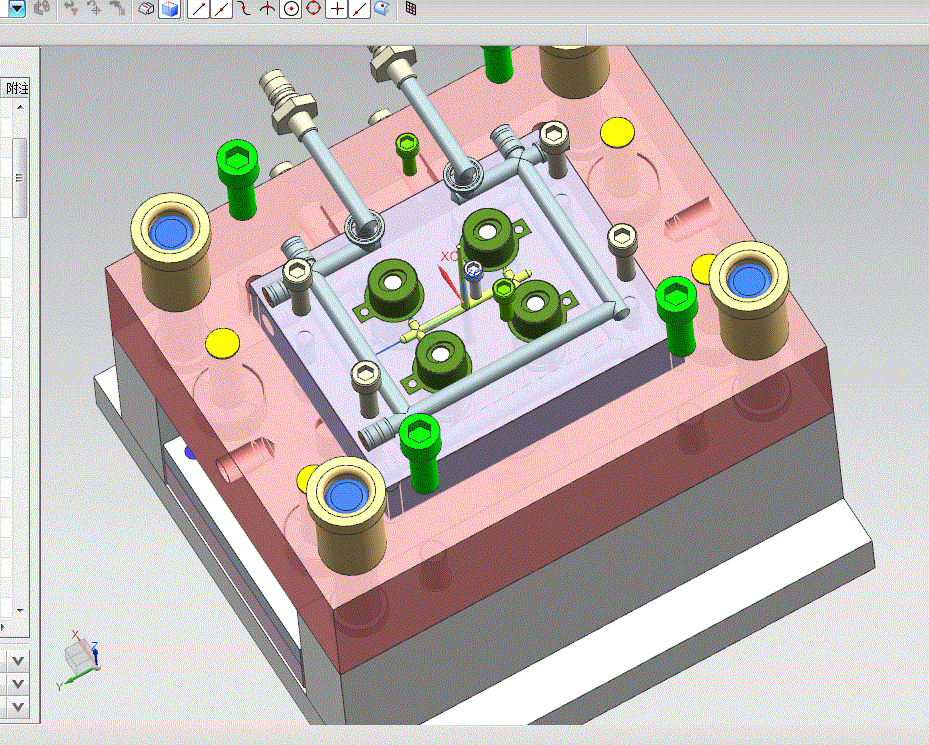This screenshot has width=929, height=745.
Task: Toggle Arc Center snap
Action: [x=290, y=8]
